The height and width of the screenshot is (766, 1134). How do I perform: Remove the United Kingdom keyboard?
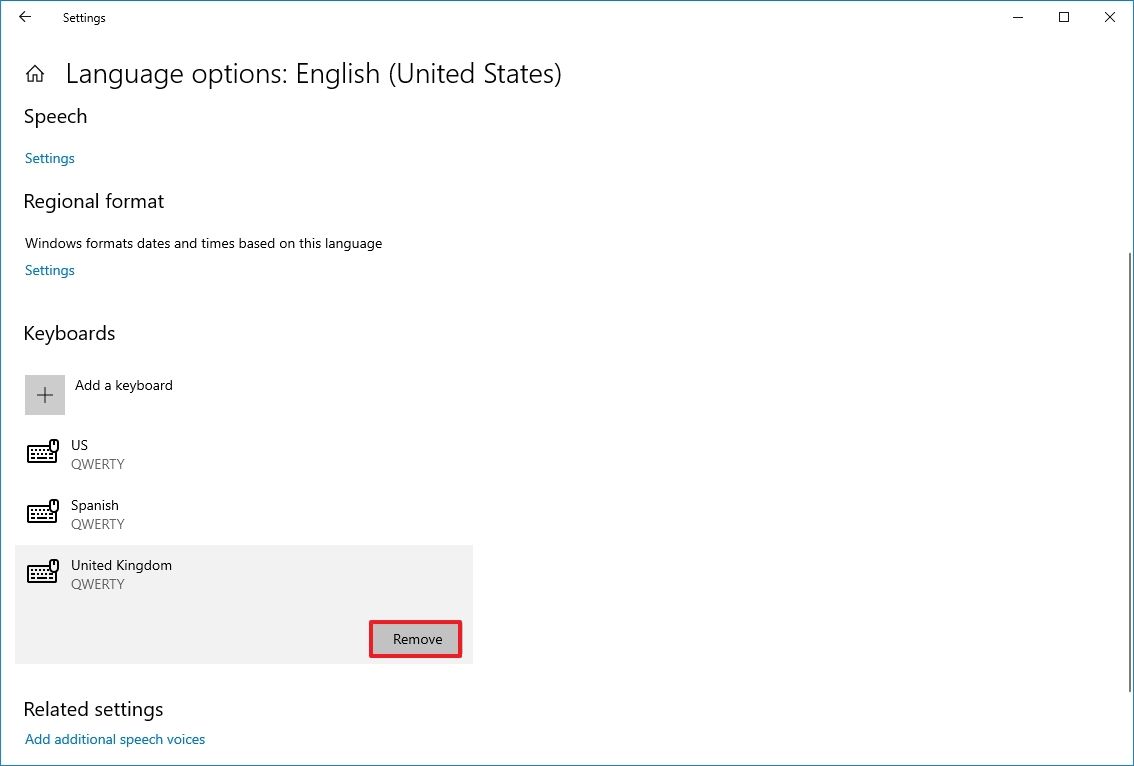coord(416,639)
